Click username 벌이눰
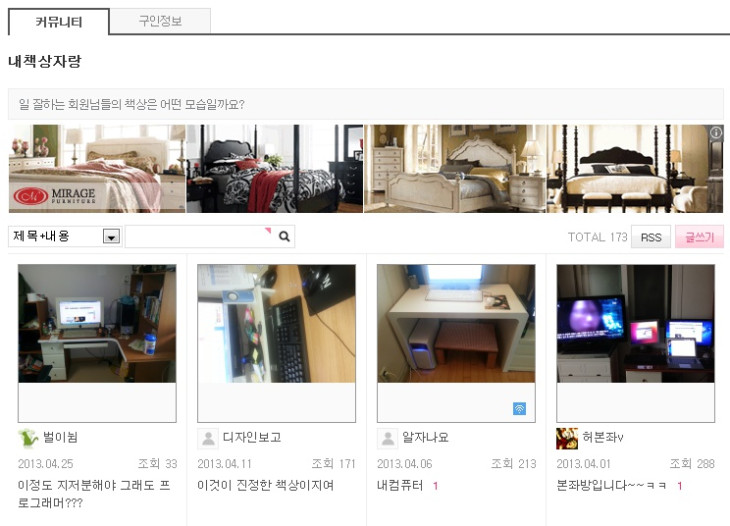This screenshot has height=526, width=730. 61,437
